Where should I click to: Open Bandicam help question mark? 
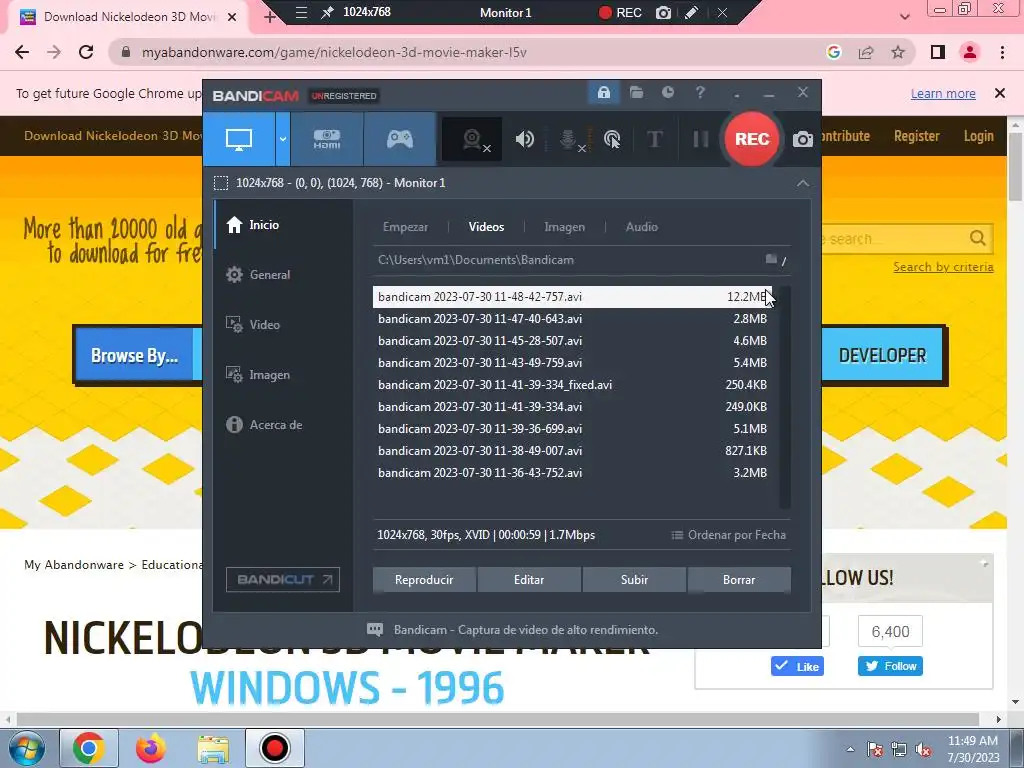(700, 92)
